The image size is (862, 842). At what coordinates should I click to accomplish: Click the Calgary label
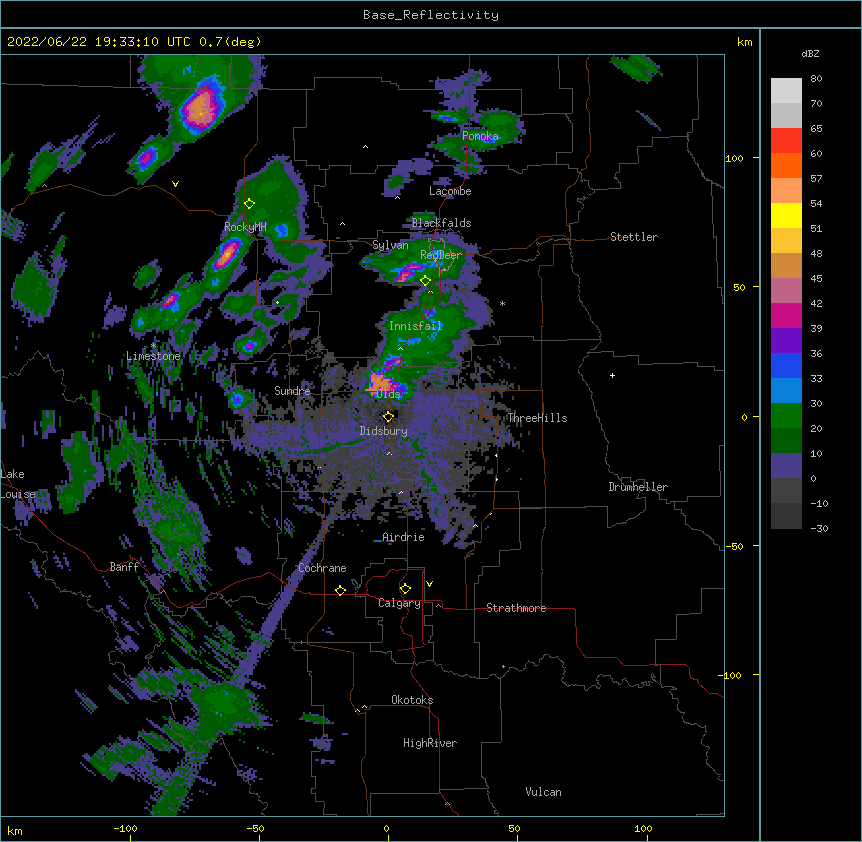(399, 603)
